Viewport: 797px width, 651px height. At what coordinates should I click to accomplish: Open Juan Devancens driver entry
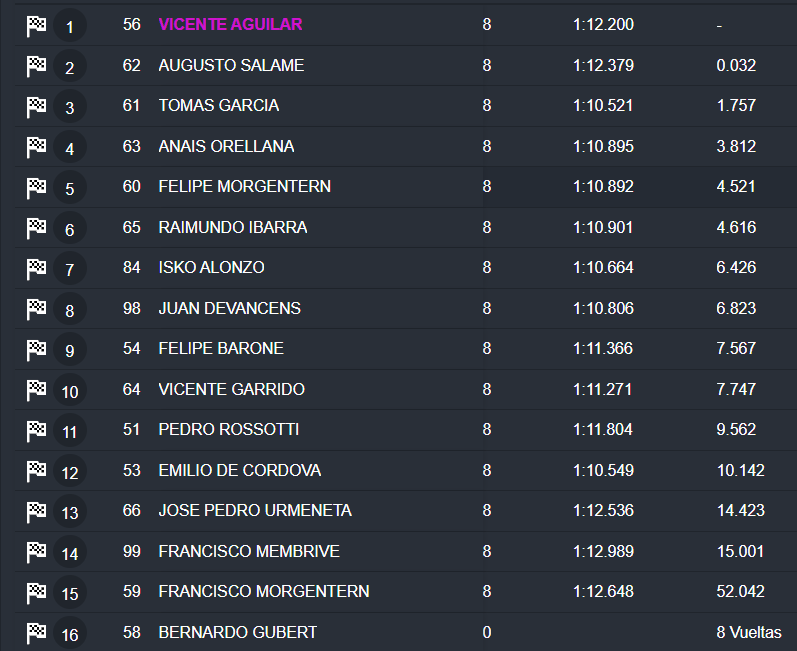tap(229, 308)
